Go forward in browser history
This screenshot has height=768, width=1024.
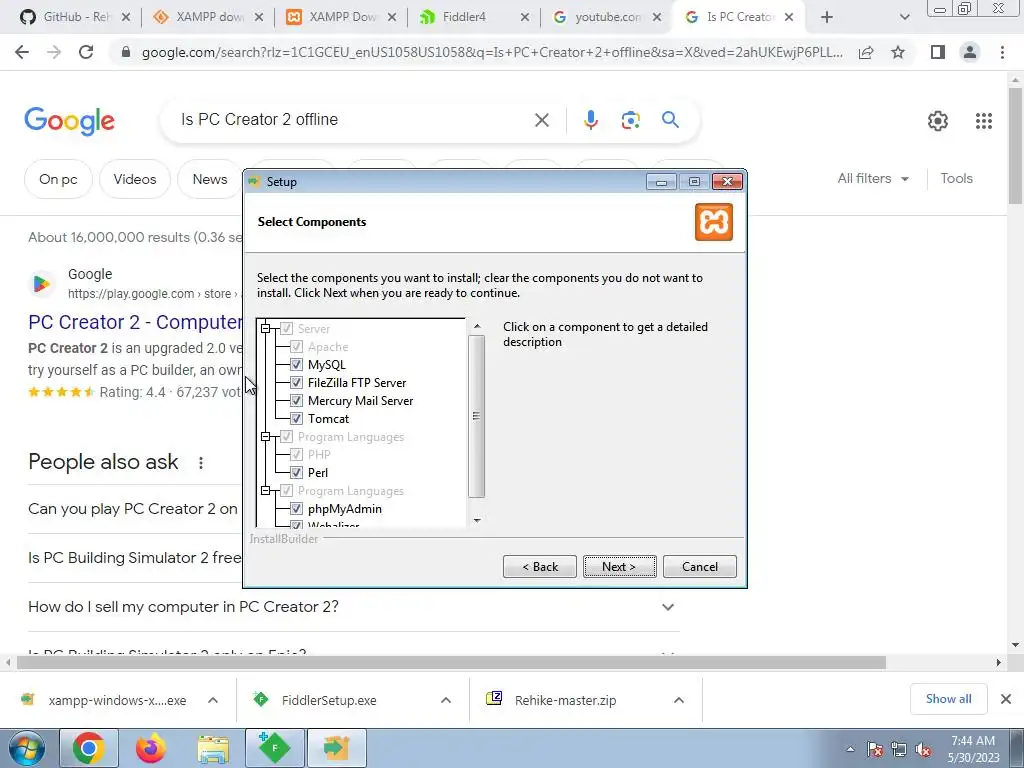tap(54, 52)
